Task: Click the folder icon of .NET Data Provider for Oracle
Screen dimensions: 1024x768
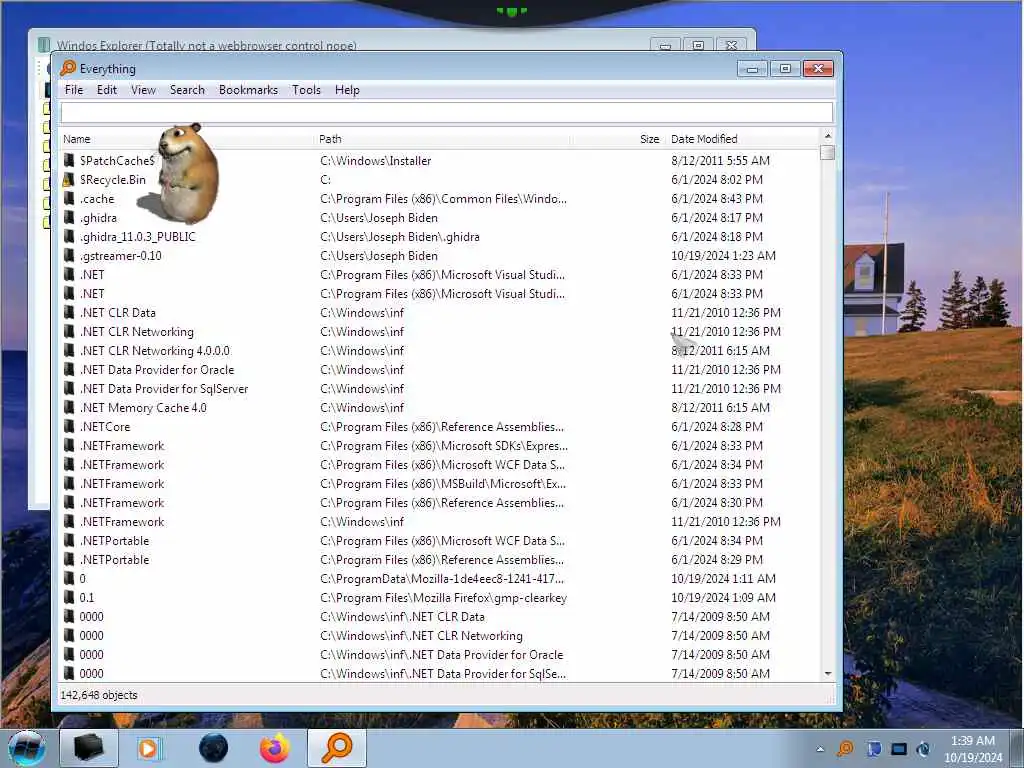Action: (x=69, y=370)
